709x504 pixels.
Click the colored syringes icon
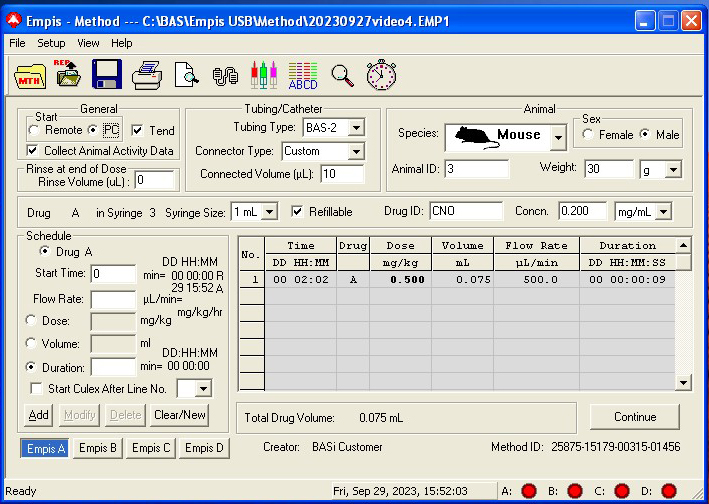click(x=263, y=74)
